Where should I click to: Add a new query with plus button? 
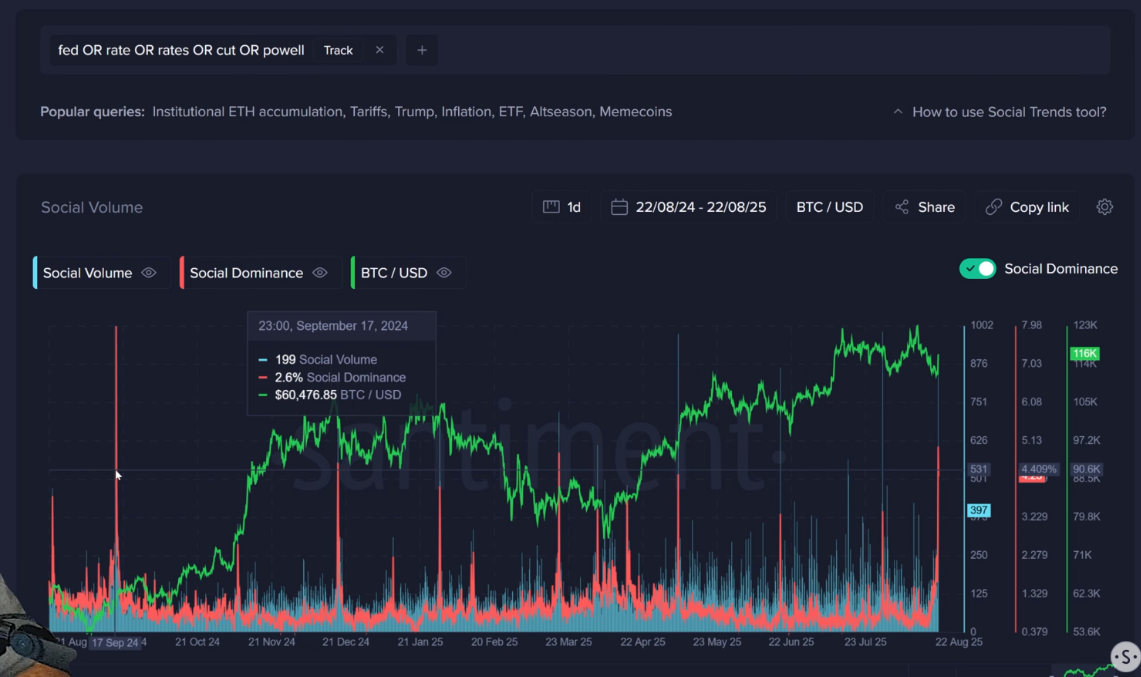click(422, 50)
